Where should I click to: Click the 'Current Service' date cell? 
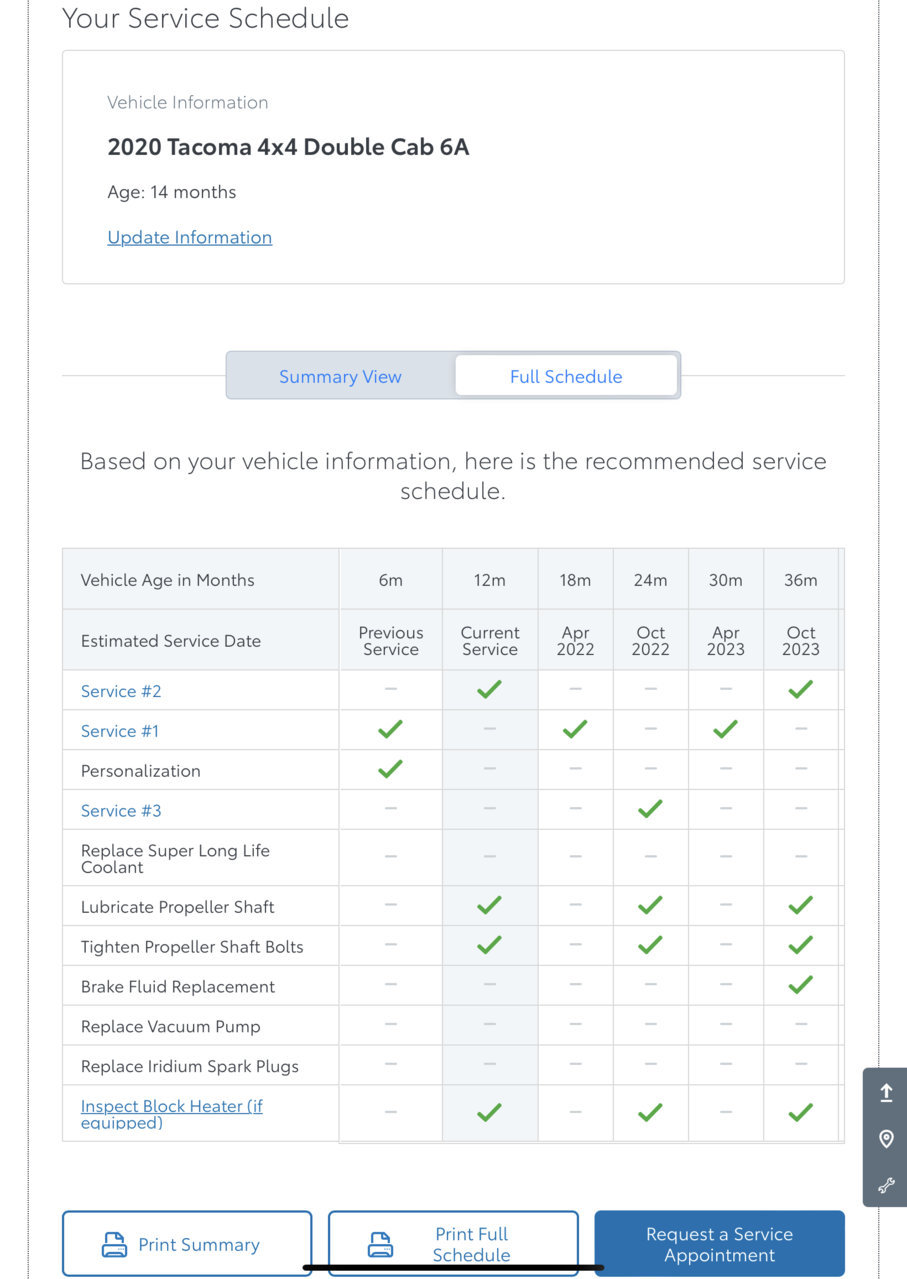coord(490,641)
